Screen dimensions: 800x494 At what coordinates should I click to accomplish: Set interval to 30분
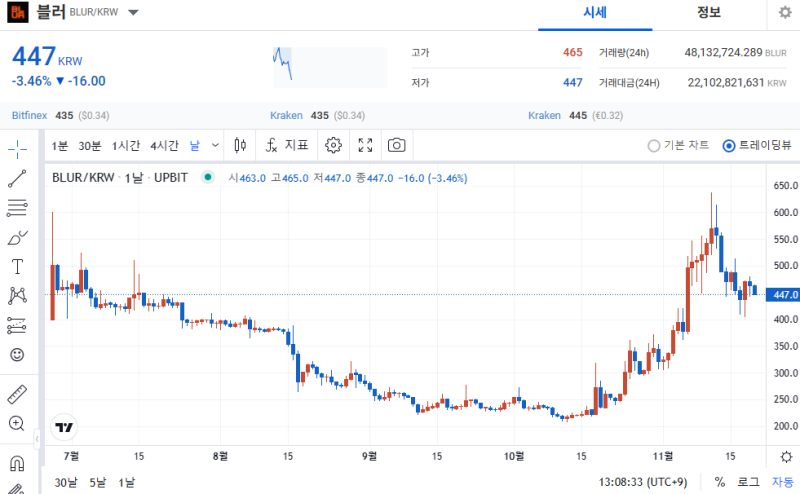click(x=90, y=146)
